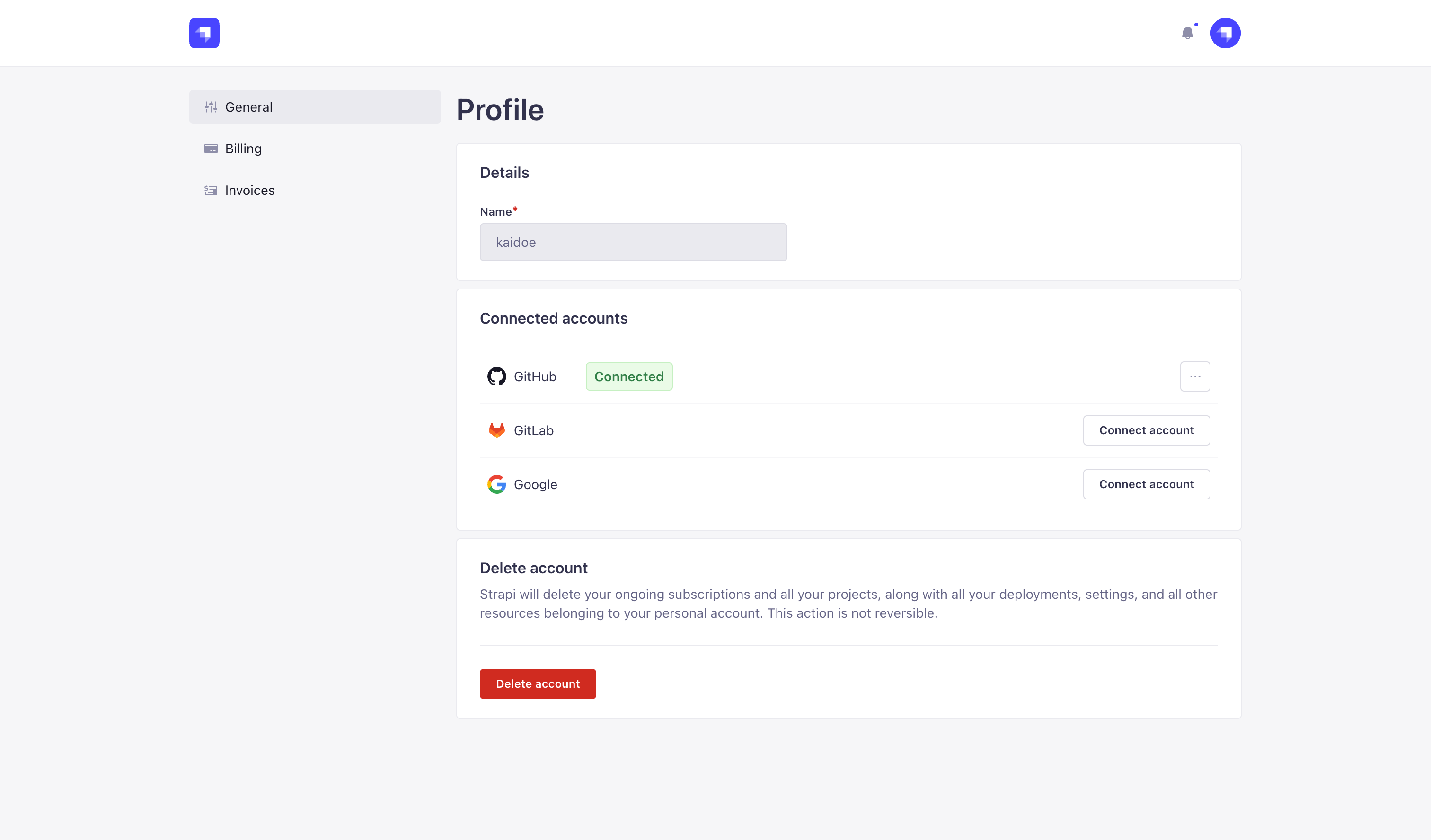Open the Invoices section
1431x840 pixels.
tap(250, 190)
